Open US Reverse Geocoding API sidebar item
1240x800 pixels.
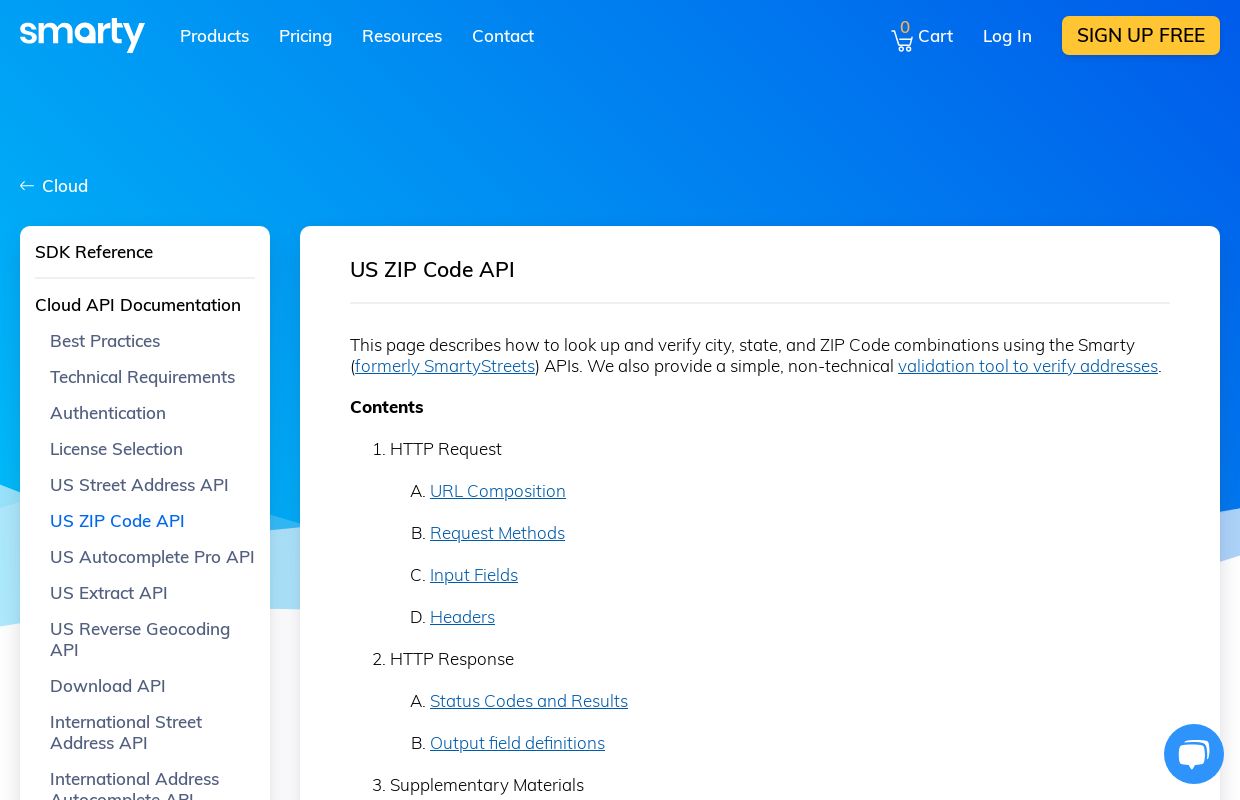click(x=140, y=639)
